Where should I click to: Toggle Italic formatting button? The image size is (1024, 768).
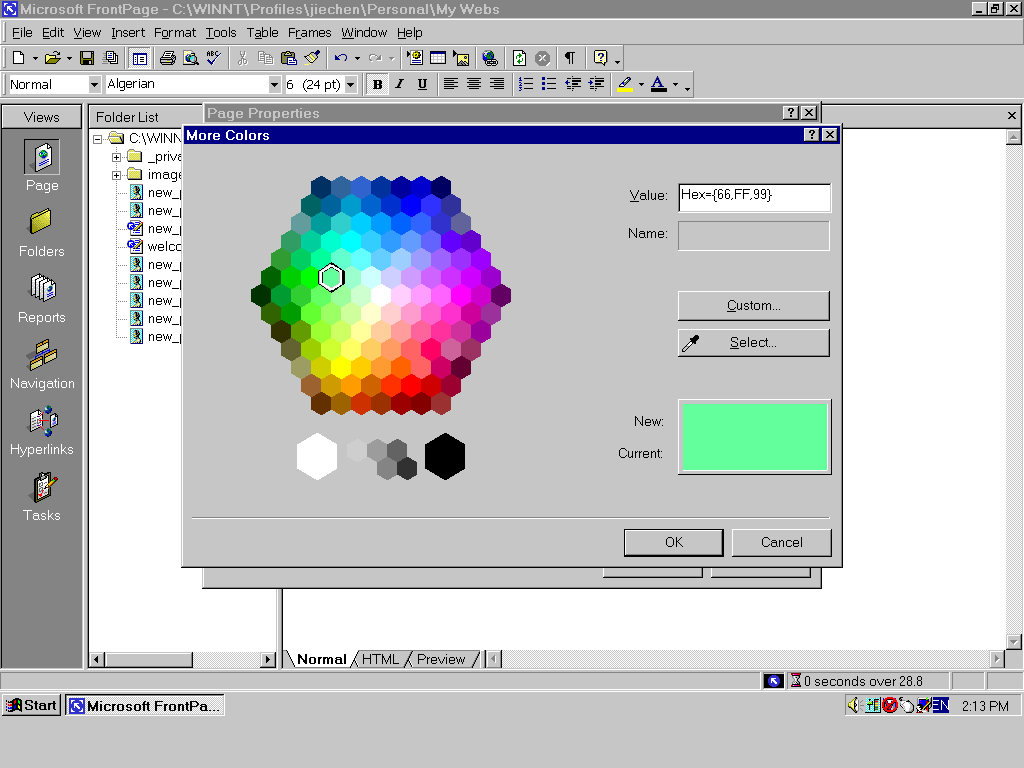(400, 85)
